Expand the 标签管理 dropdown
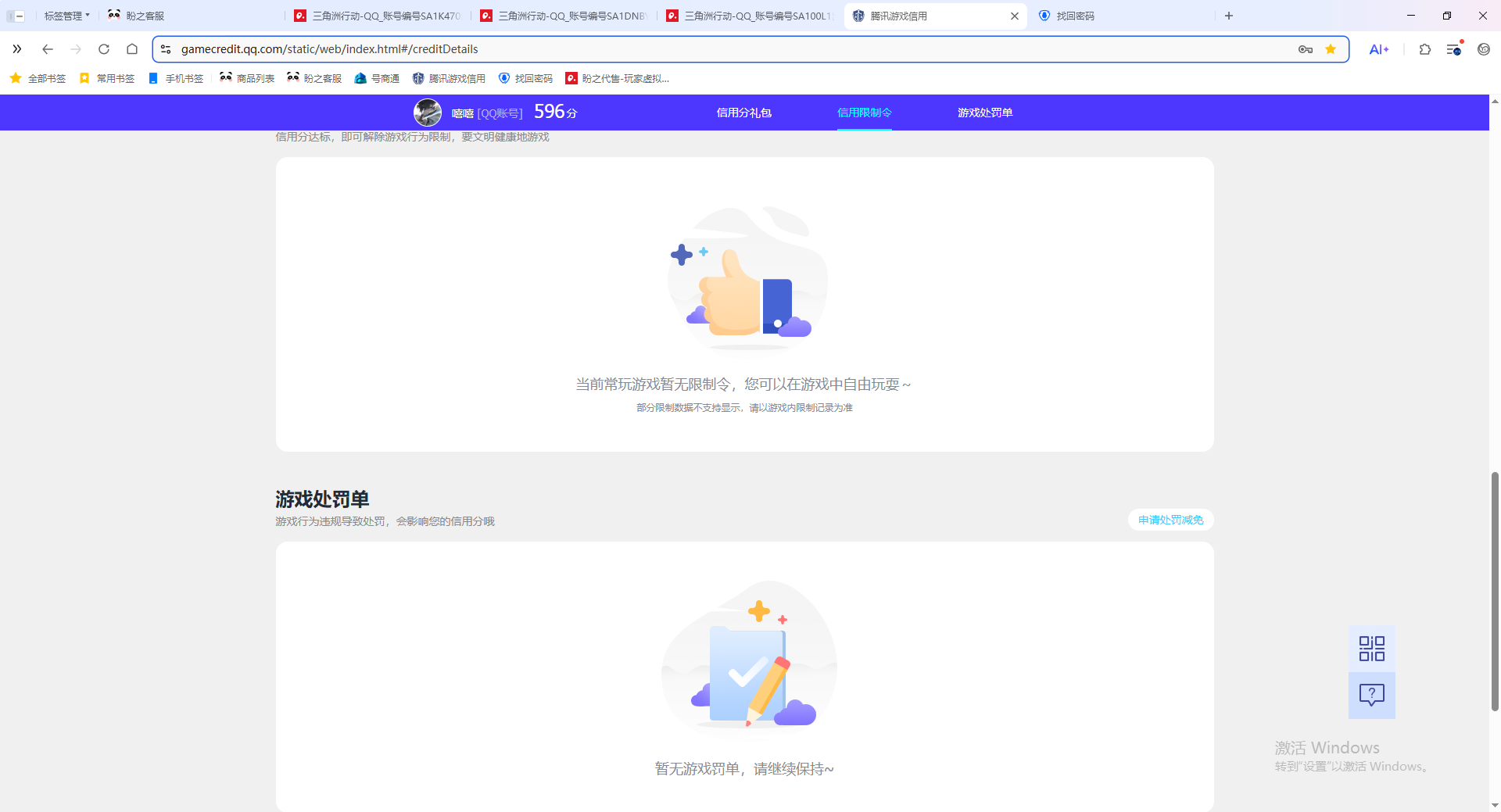 66,16
